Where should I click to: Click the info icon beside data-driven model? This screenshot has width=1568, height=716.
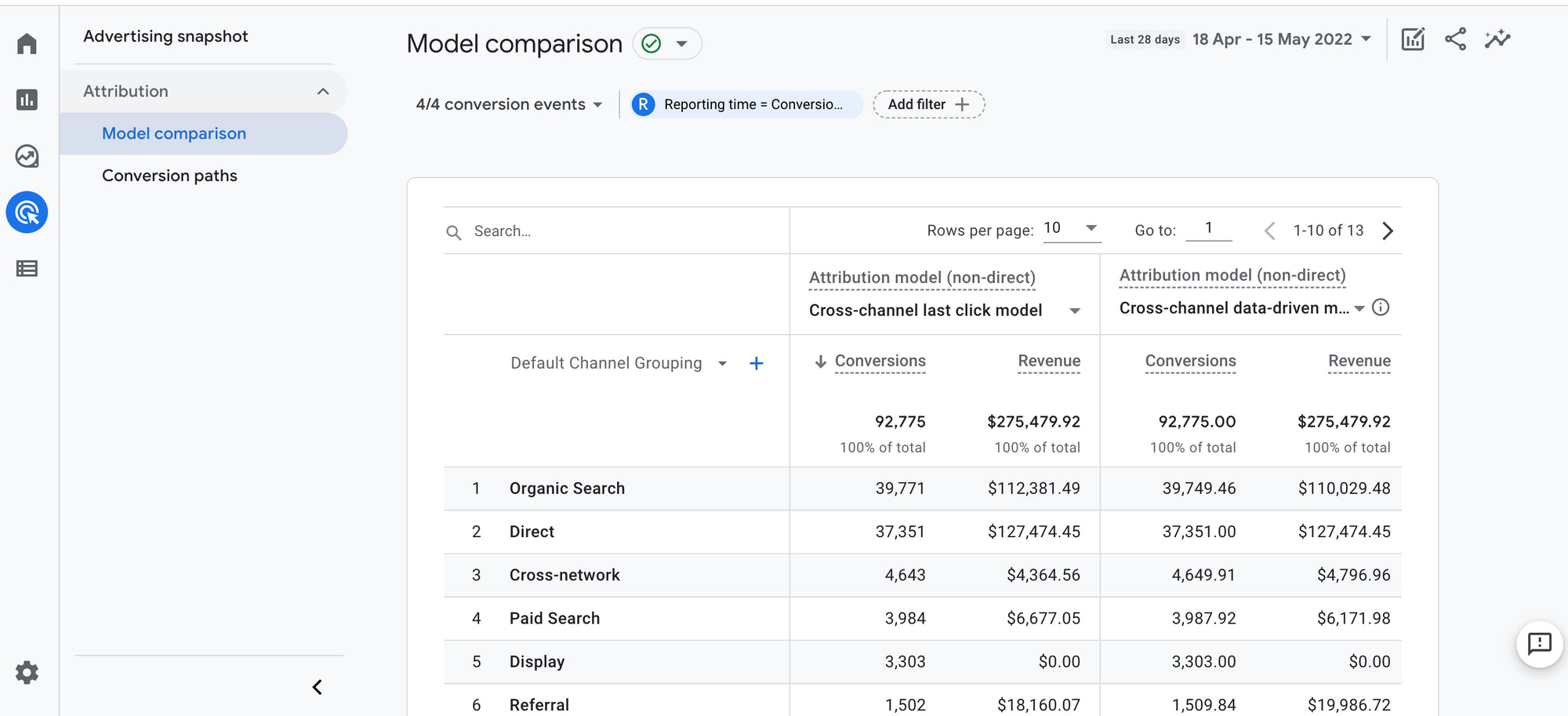(1381, 307)
